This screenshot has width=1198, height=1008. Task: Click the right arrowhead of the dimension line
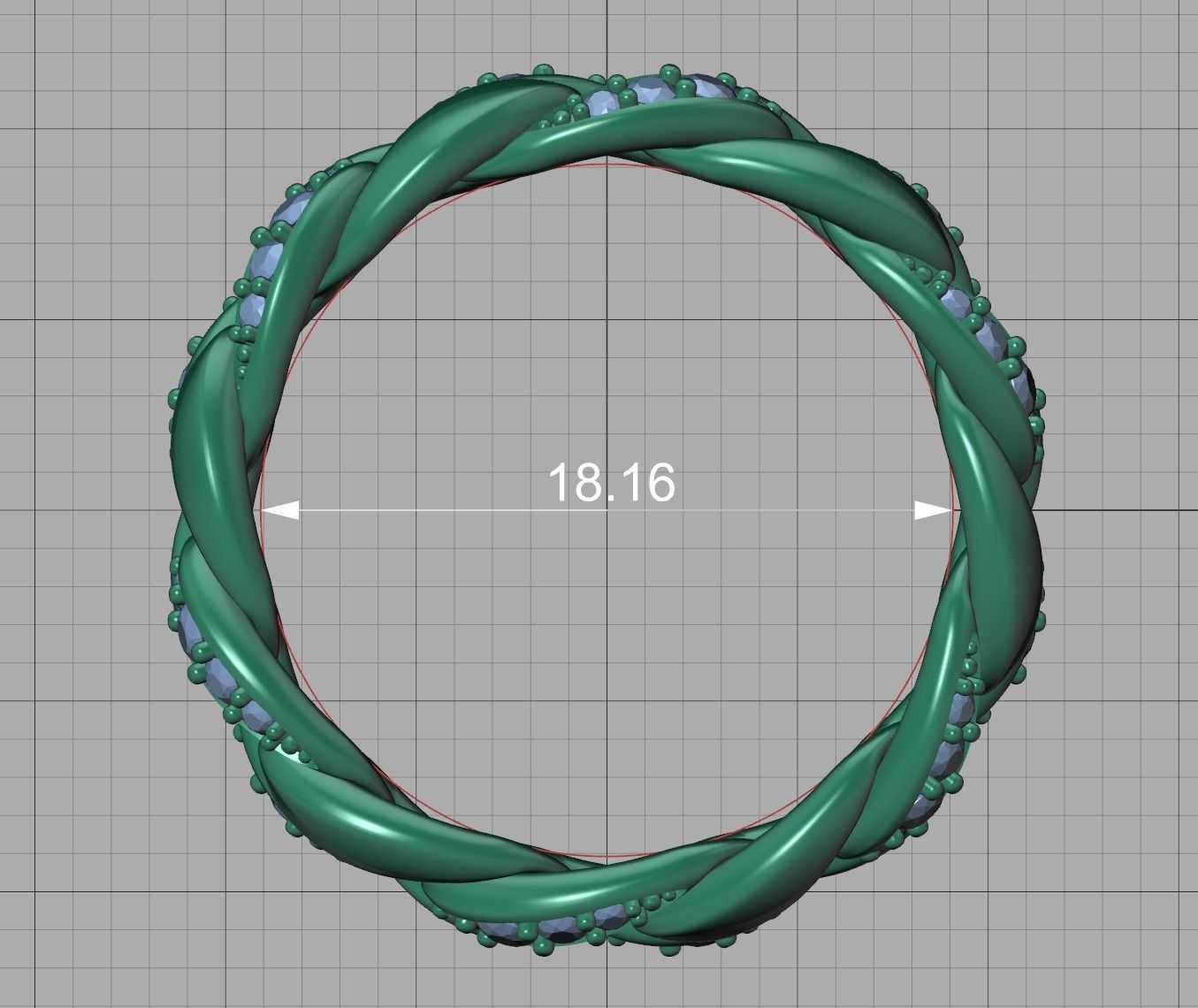coord(934,510)
